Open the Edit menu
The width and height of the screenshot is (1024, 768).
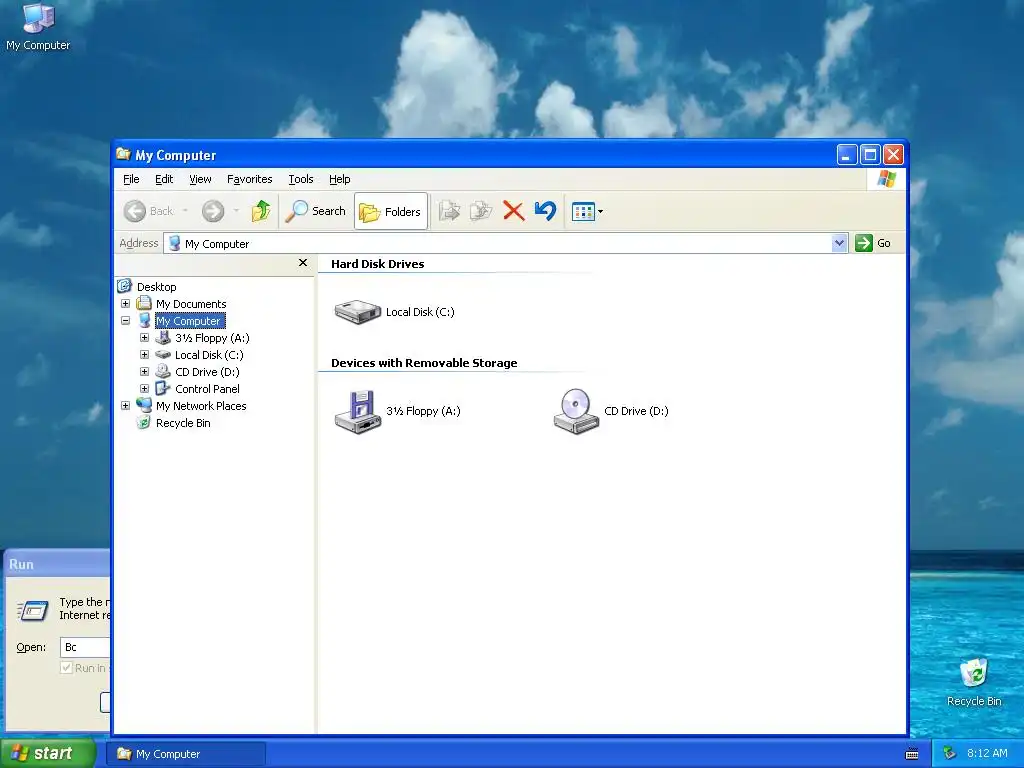pyautogui.click(x=164, y=179)
